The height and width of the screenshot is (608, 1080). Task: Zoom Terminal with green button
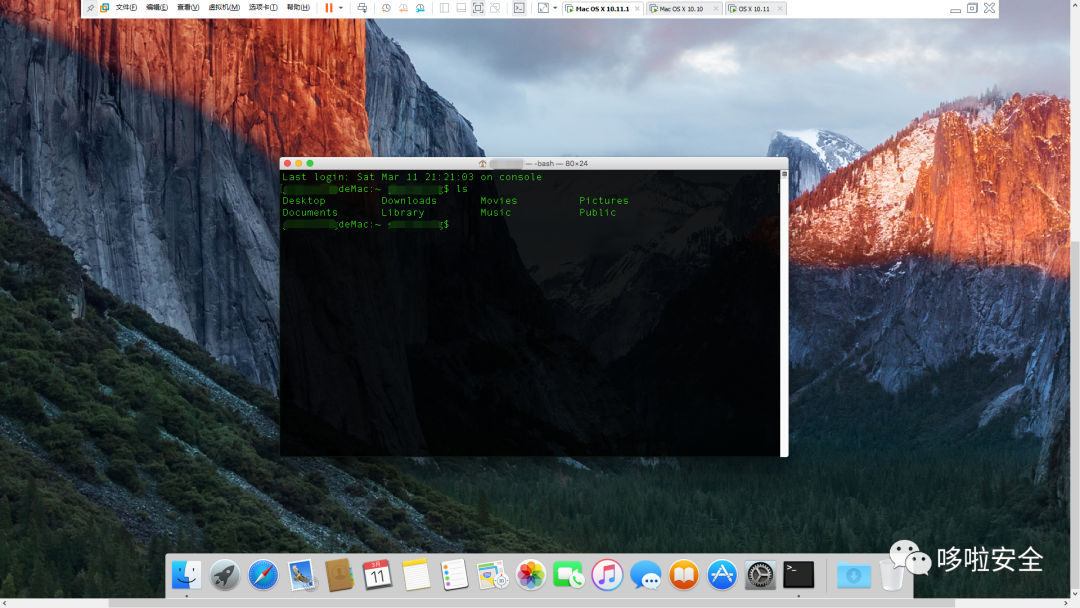coord(310,163)
